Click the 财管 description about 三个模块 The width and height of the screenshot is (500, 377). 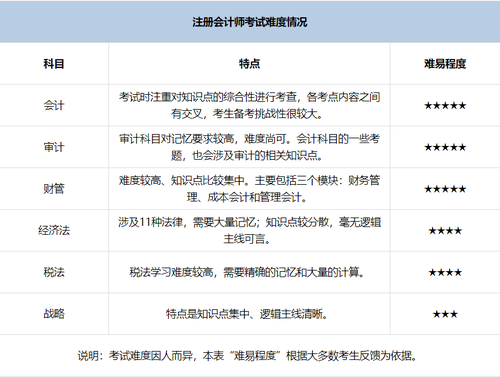(x=249, y=189)
